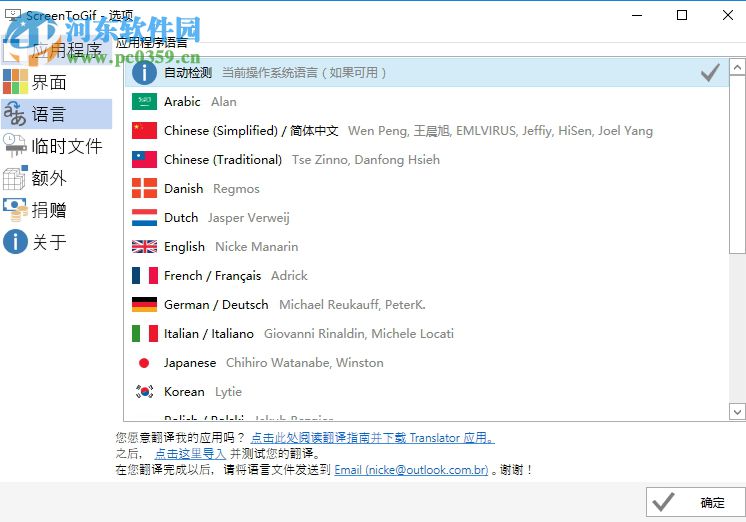Choose Dutch language by Jasper Verweij

point(426,217)
